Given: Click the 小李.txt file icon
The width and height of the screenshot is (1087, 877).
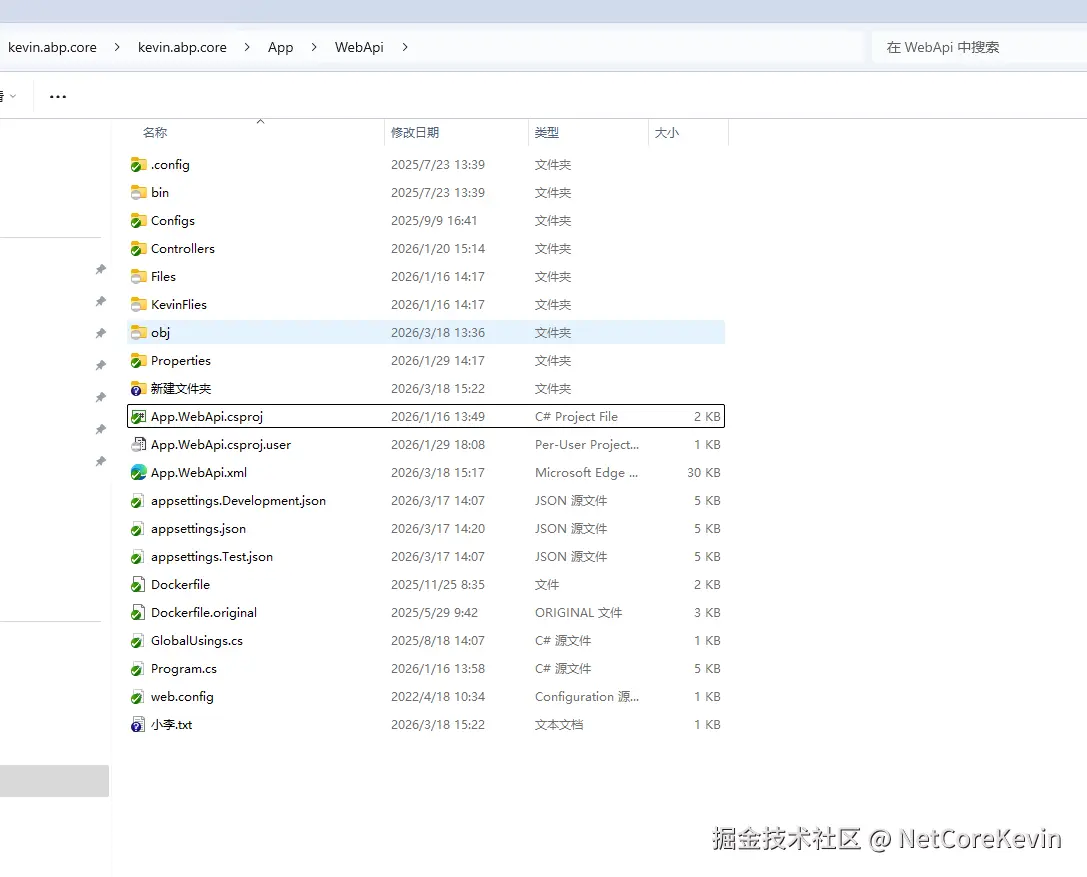Looking at the screenshot, I should 139,725.
